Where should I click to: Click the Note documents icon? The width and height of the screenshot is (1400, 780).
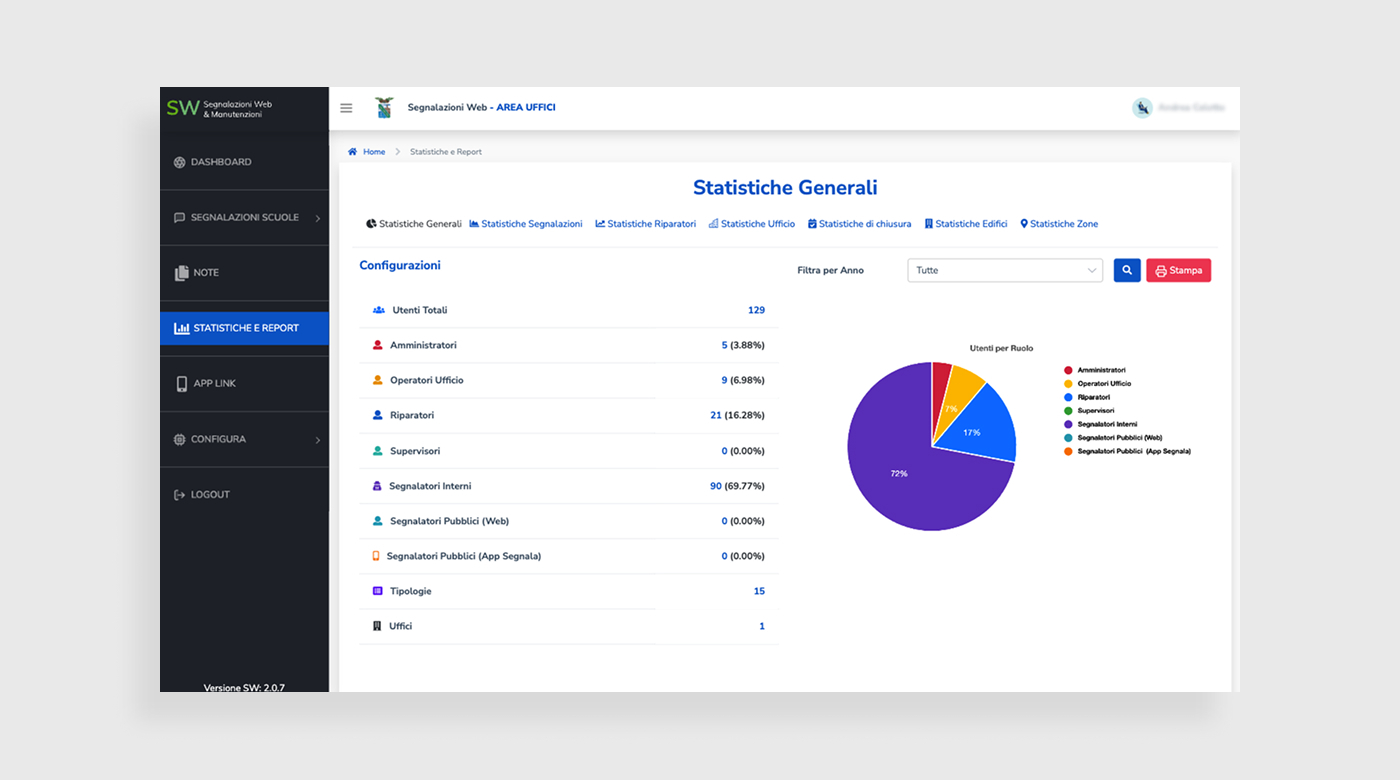181,273
